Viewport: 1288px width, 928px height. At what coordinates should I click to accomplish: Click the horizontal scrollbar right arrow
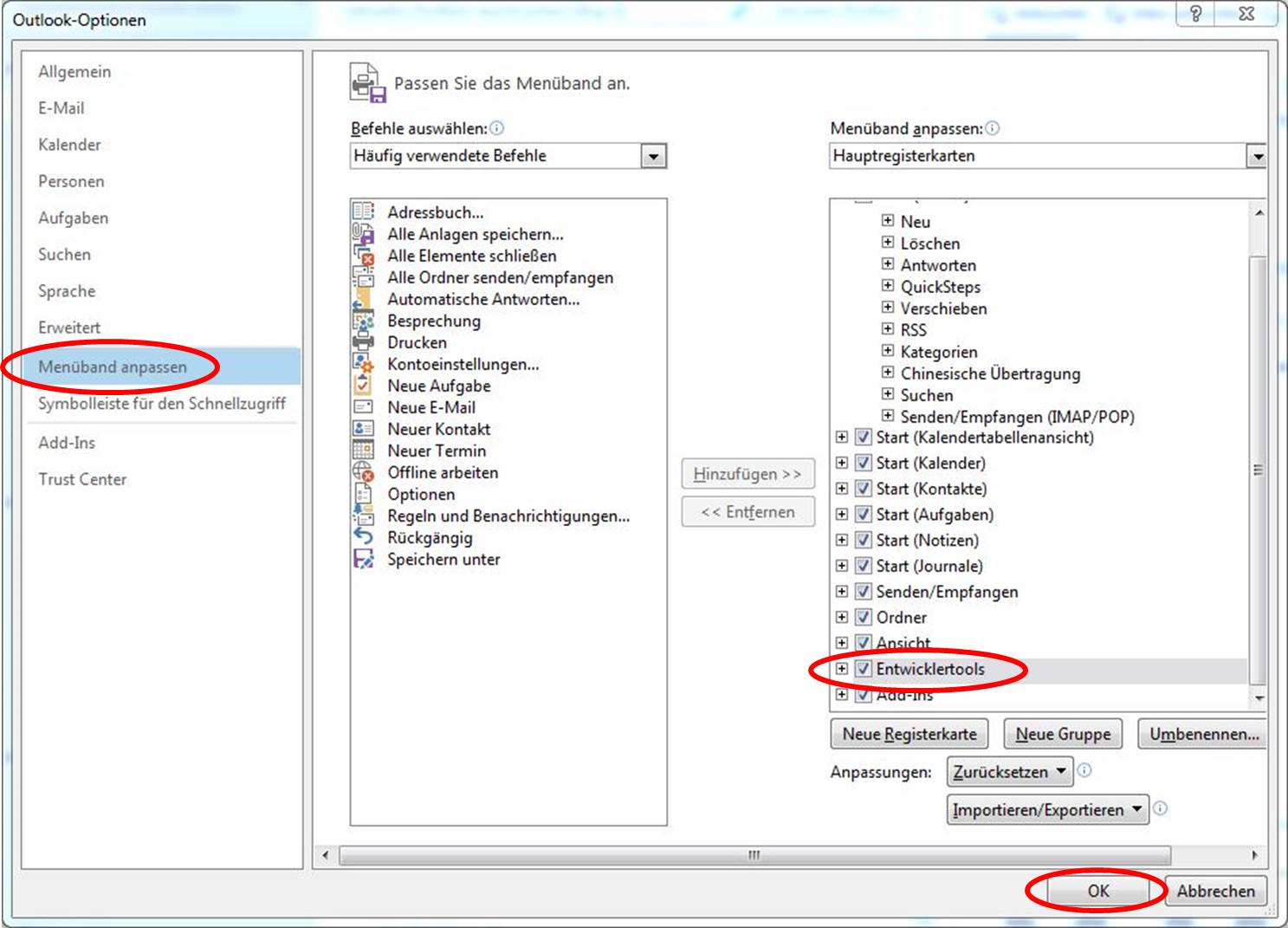point(1255,855)
